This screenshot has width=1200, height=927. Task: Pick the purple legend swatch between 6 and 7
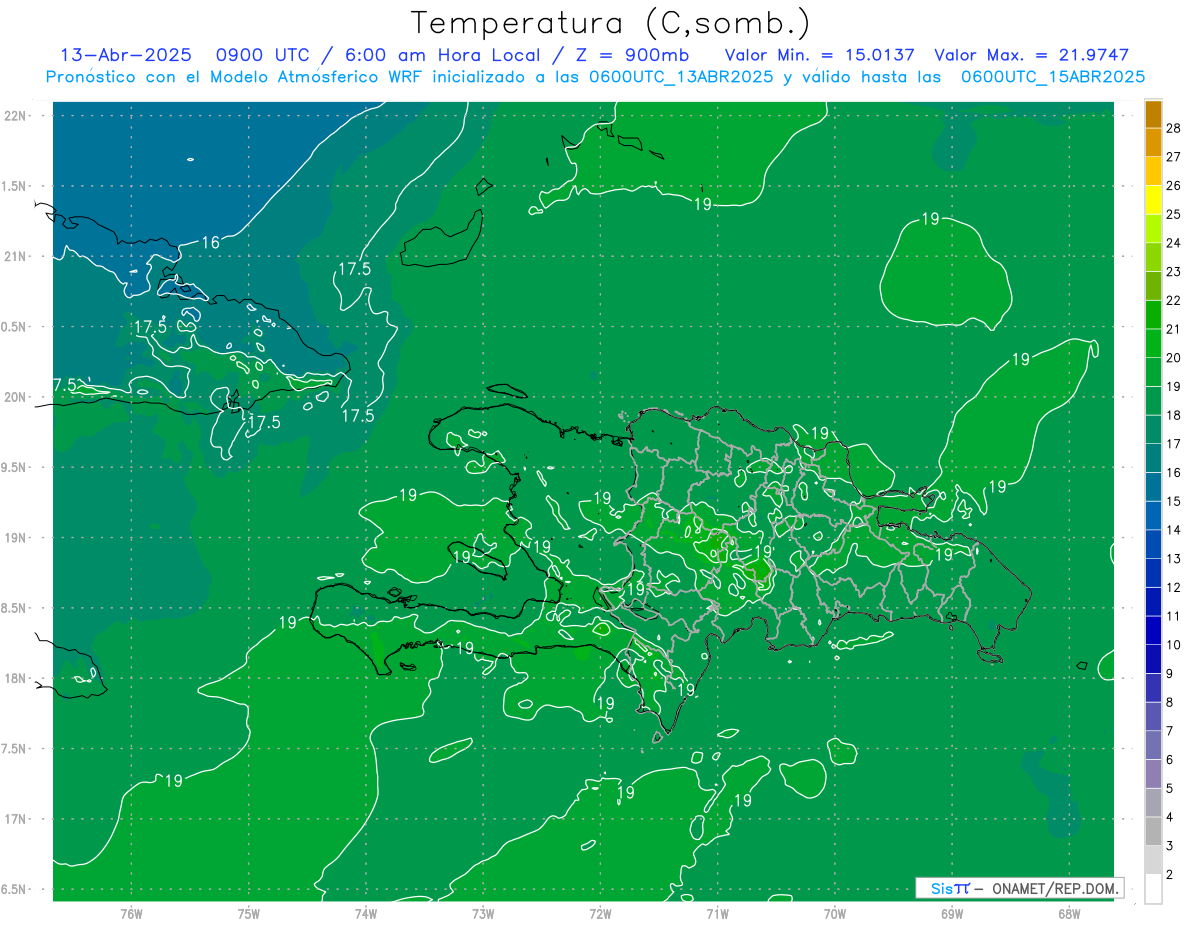click(x=1153, y=745)
